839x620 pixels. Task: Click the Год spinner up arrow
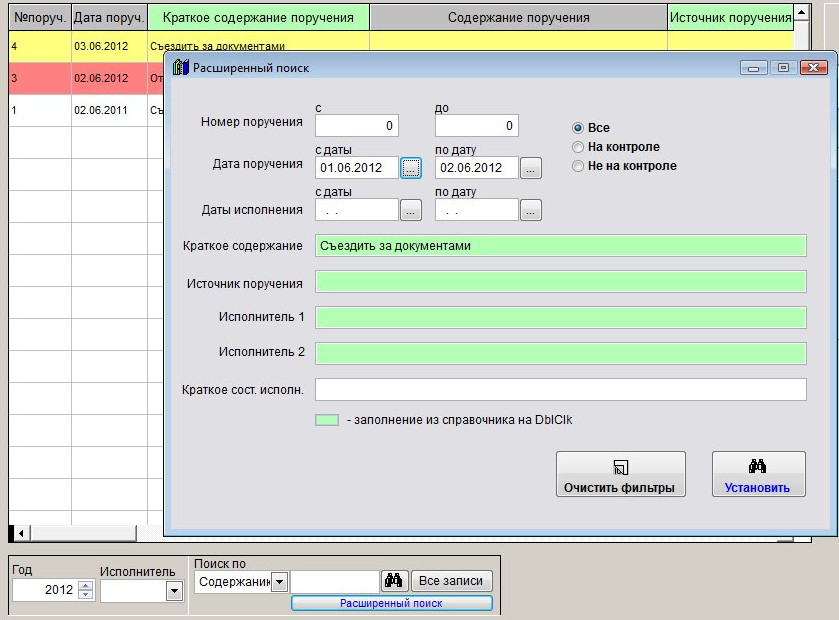pyautogui.click(x=86, y=585)
